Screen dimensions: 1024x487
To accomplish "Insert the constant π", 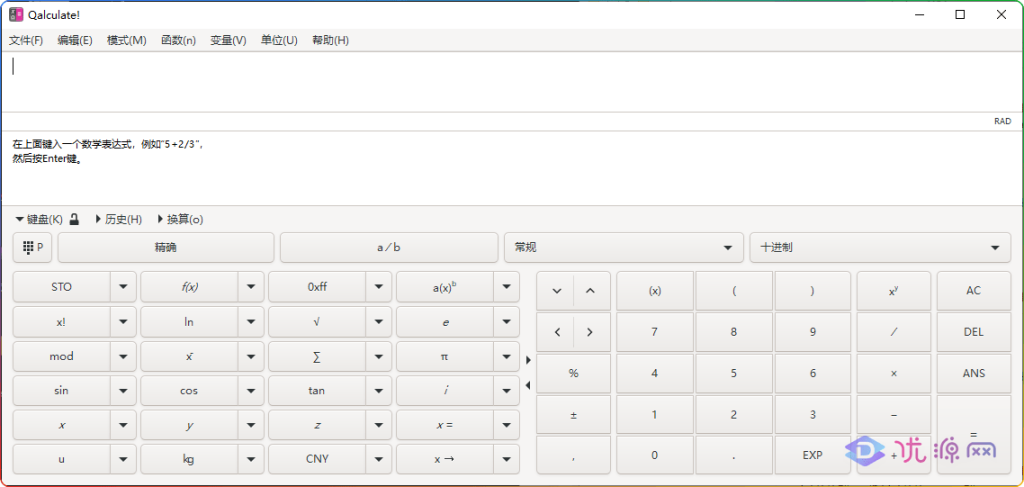I will 444,356.
